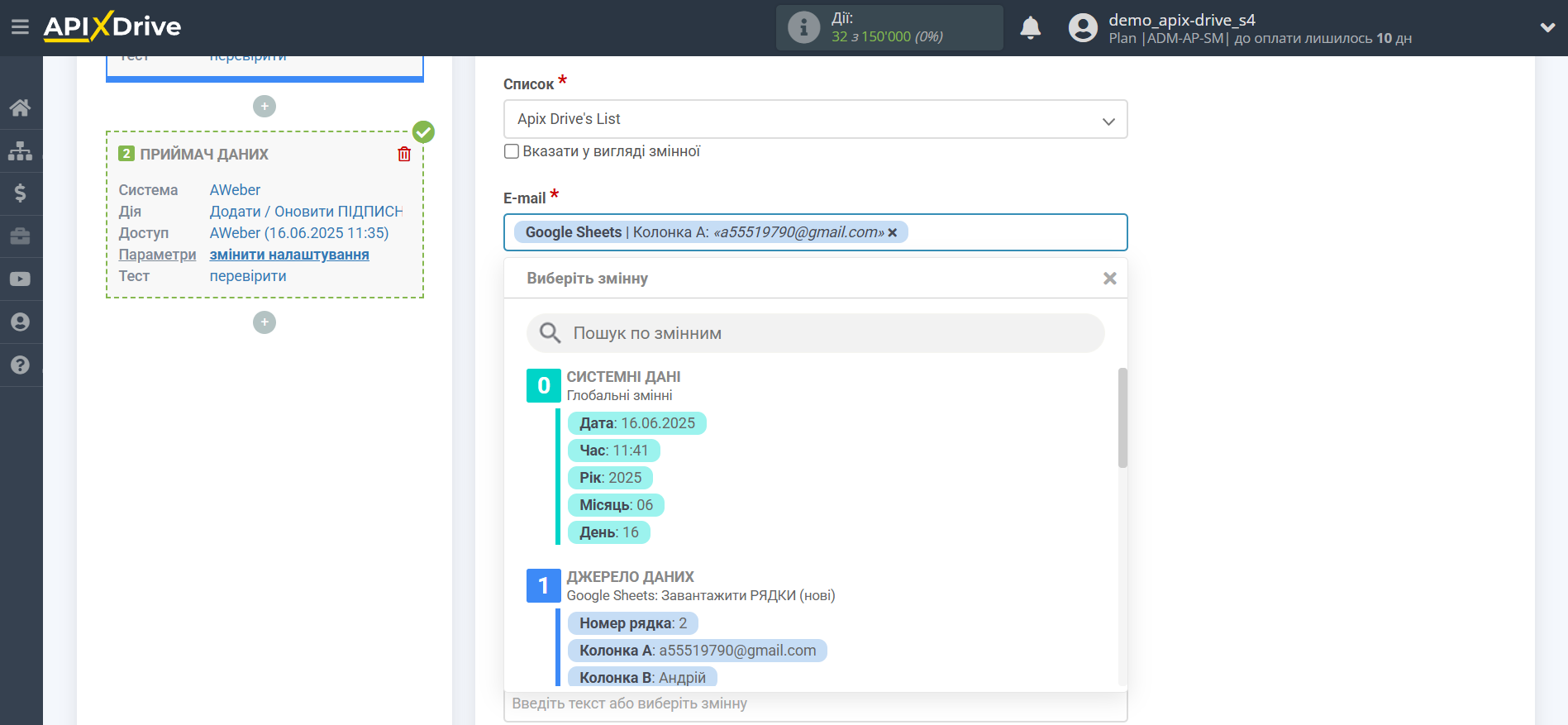Open the hamburger menu icon
Image resolution: width=1568 pixels, height=725 pixels.
[20, 27]
